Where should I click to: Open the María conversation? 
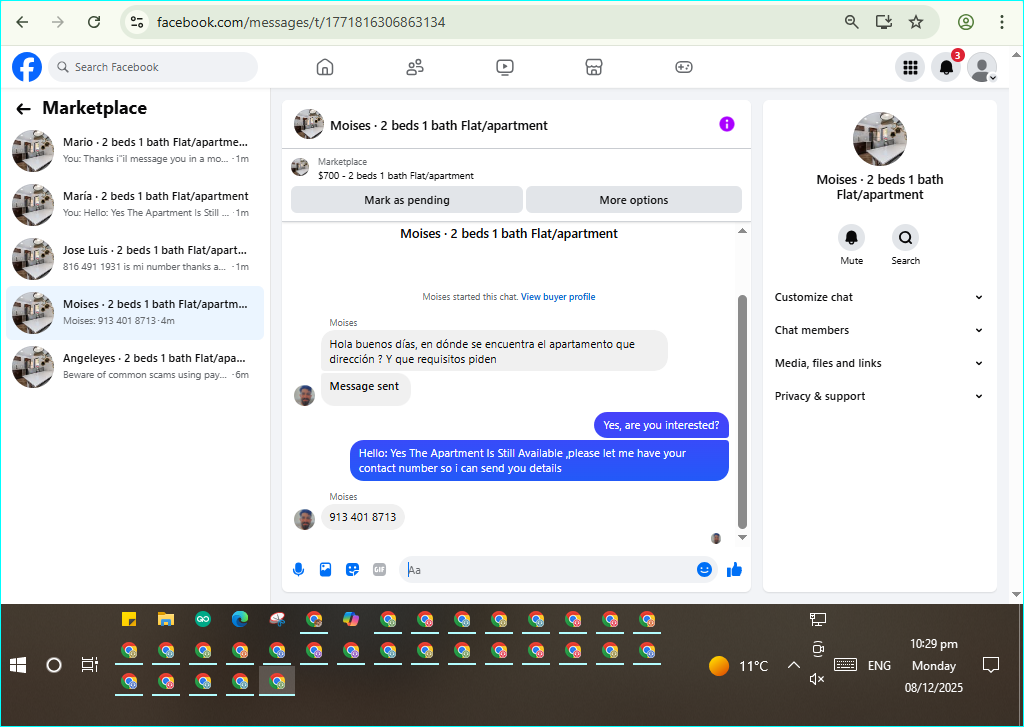(x=135, y=204)
